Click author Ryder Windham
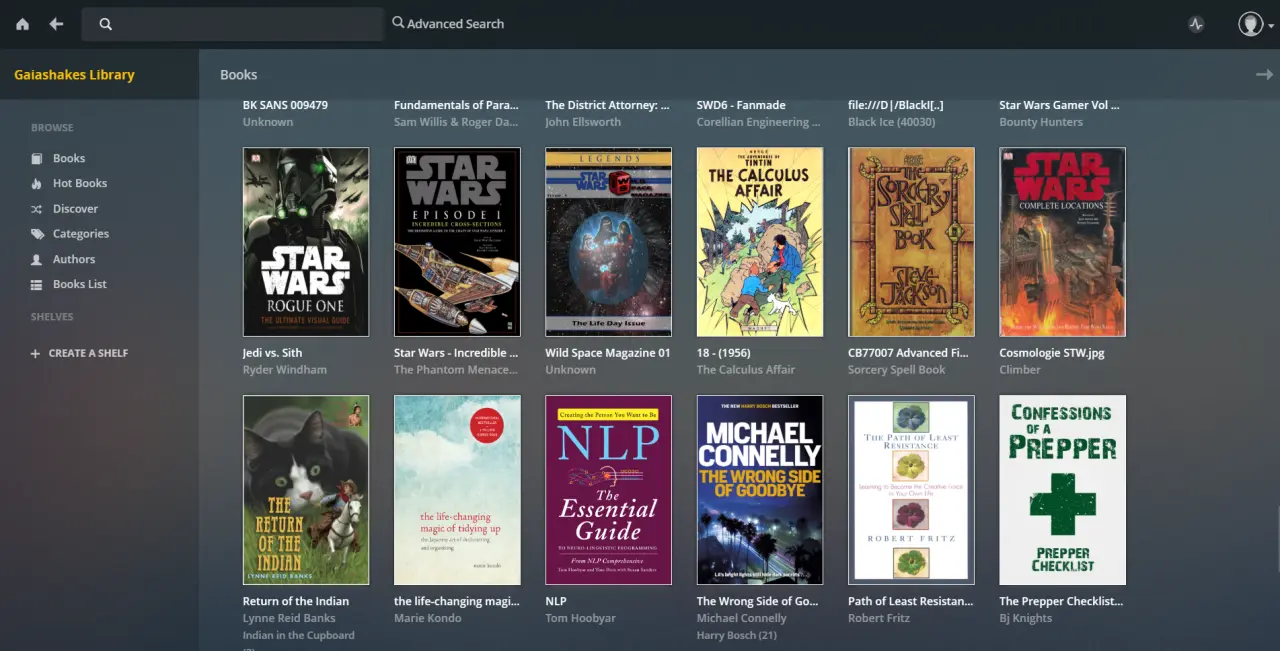Screen dimensions: 1280x651 (x=285, y=370)
